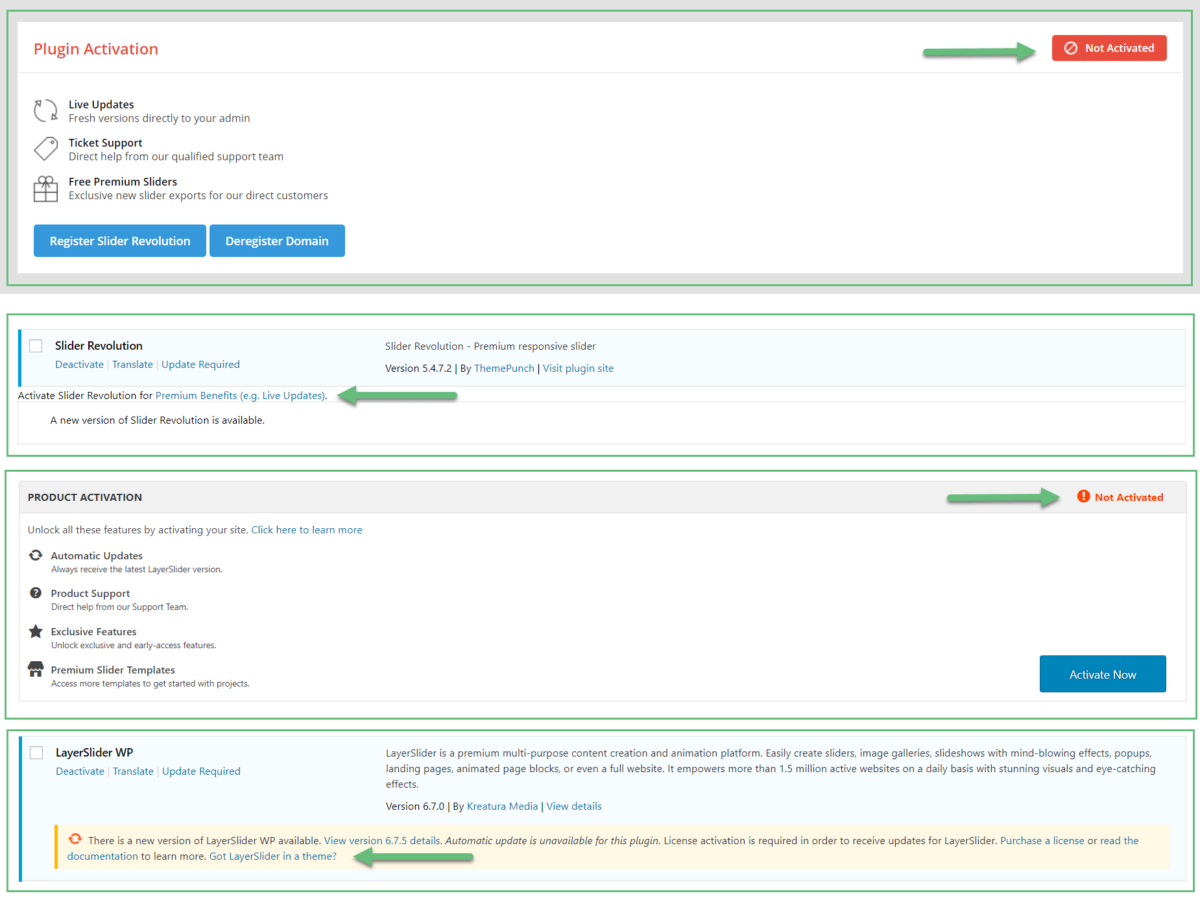Screen dimensions: 1200x911
Task: Click the Exclusive Features star icon
Action: coord(35,631)
